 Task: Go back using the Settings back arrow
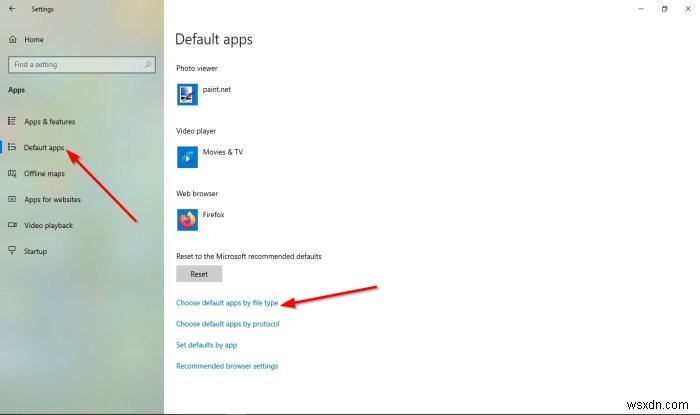[12, 8]
